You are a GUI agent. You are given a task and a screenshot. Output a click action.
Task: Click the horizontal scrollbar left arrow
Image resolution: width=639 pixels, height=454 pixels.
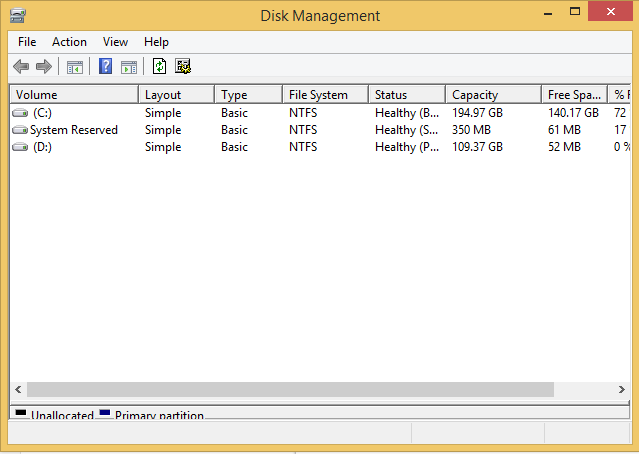pyautogui.click(x=18, y=389)
